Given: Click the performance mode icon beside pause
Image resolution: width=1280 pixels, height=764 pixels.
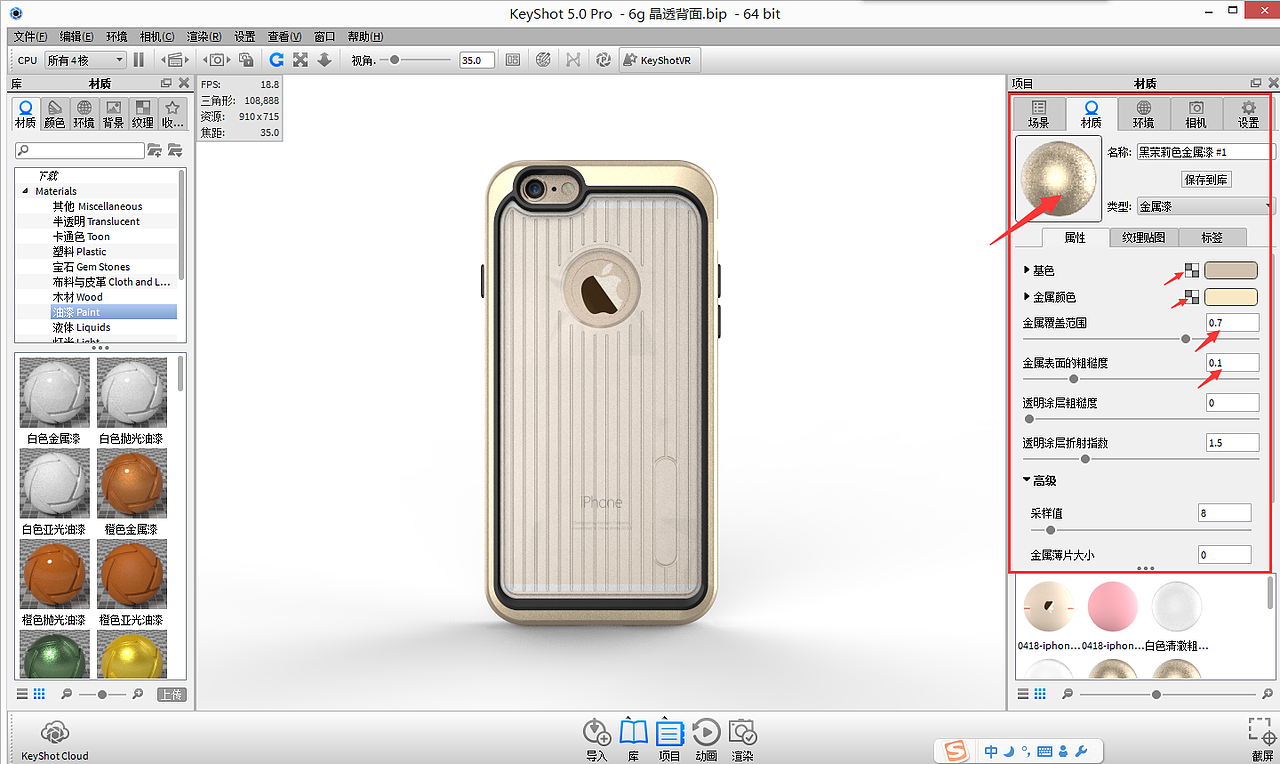Looking at the screenshot, I should 174,60.
